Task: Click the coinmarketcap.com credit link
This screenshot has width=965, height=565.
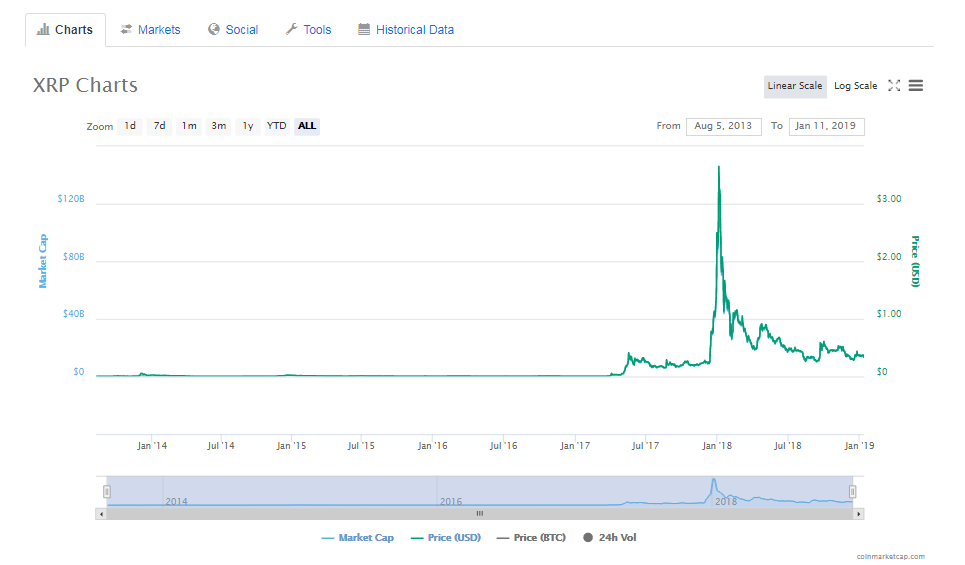Action: point(891,556)
